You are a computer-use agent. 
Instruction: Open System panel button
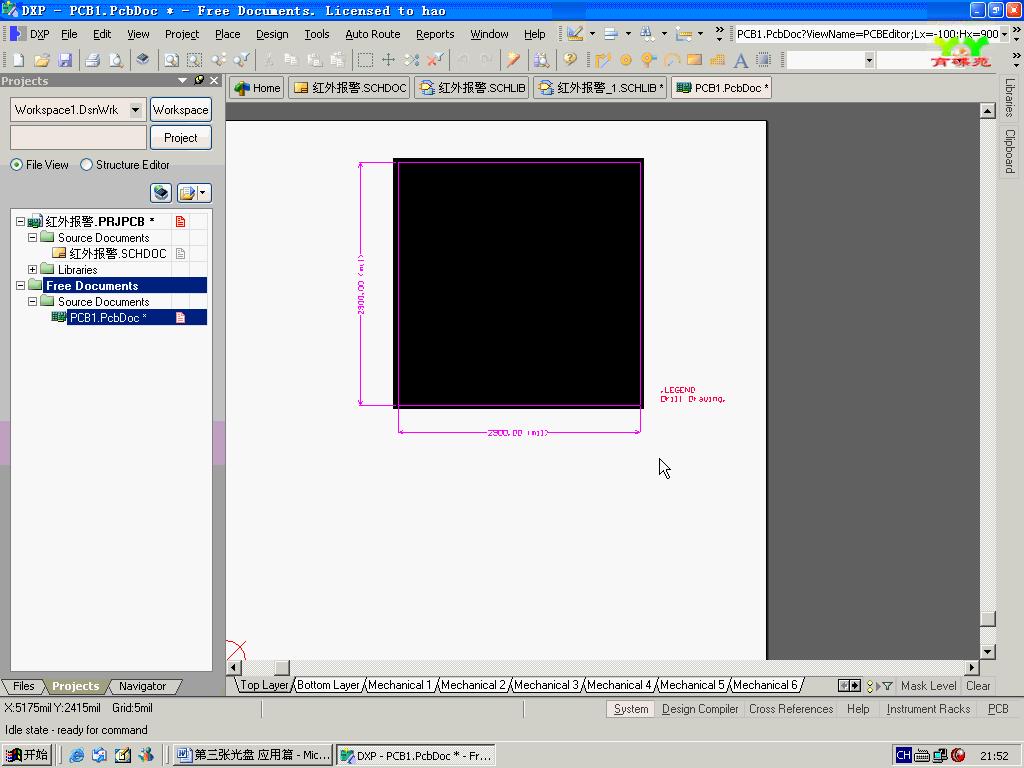(x=631, y=709)
